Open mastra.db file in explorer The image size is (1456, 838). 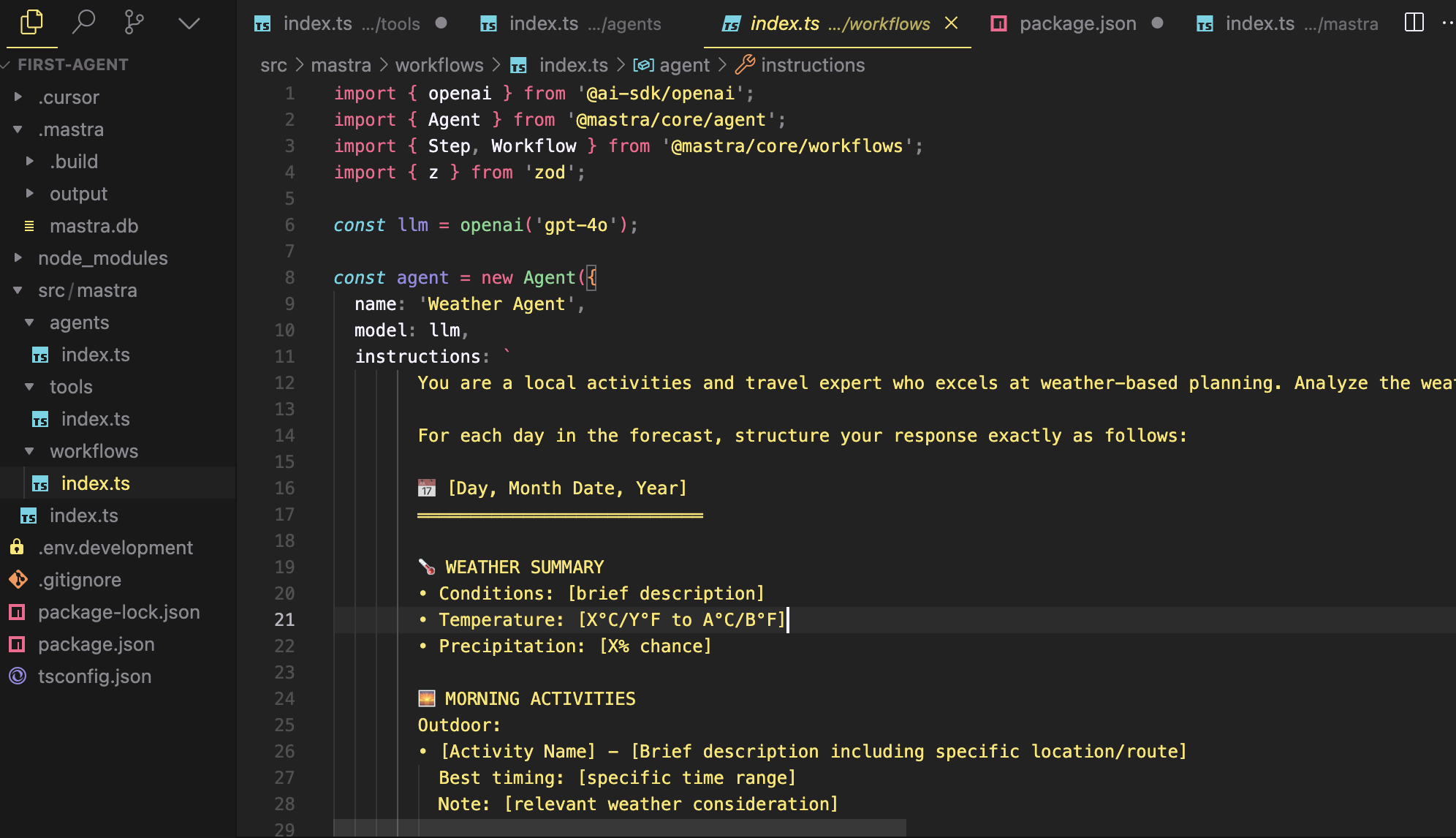pos(118,226)
